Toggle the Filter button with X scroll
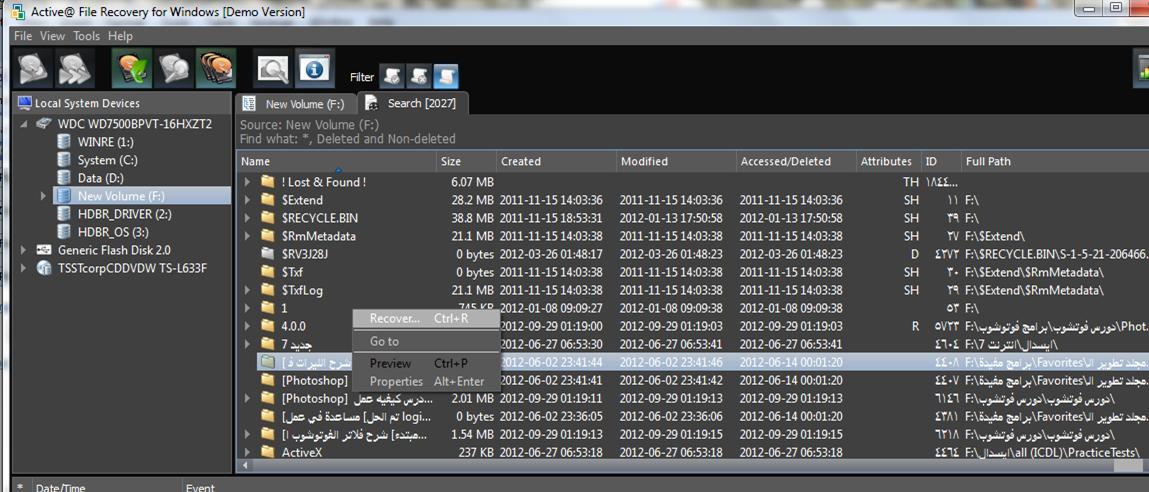 (419, 76)
